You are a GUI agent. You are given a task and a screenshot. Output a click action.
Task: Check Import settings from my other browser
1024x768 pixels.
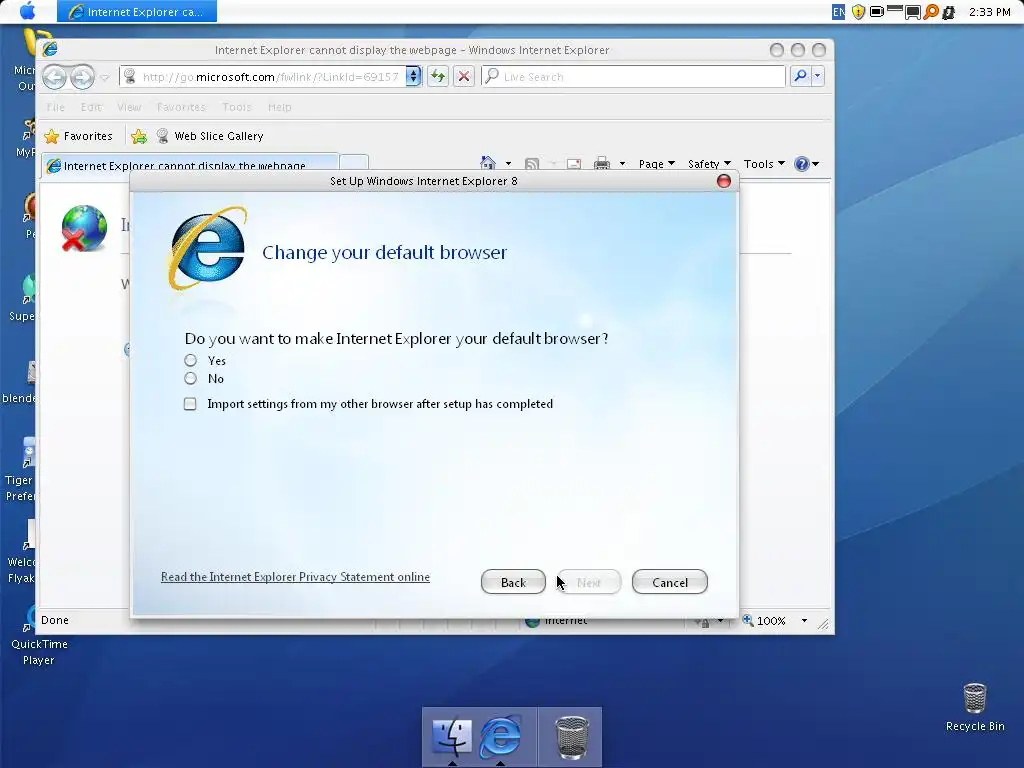(x=190, y=404)
